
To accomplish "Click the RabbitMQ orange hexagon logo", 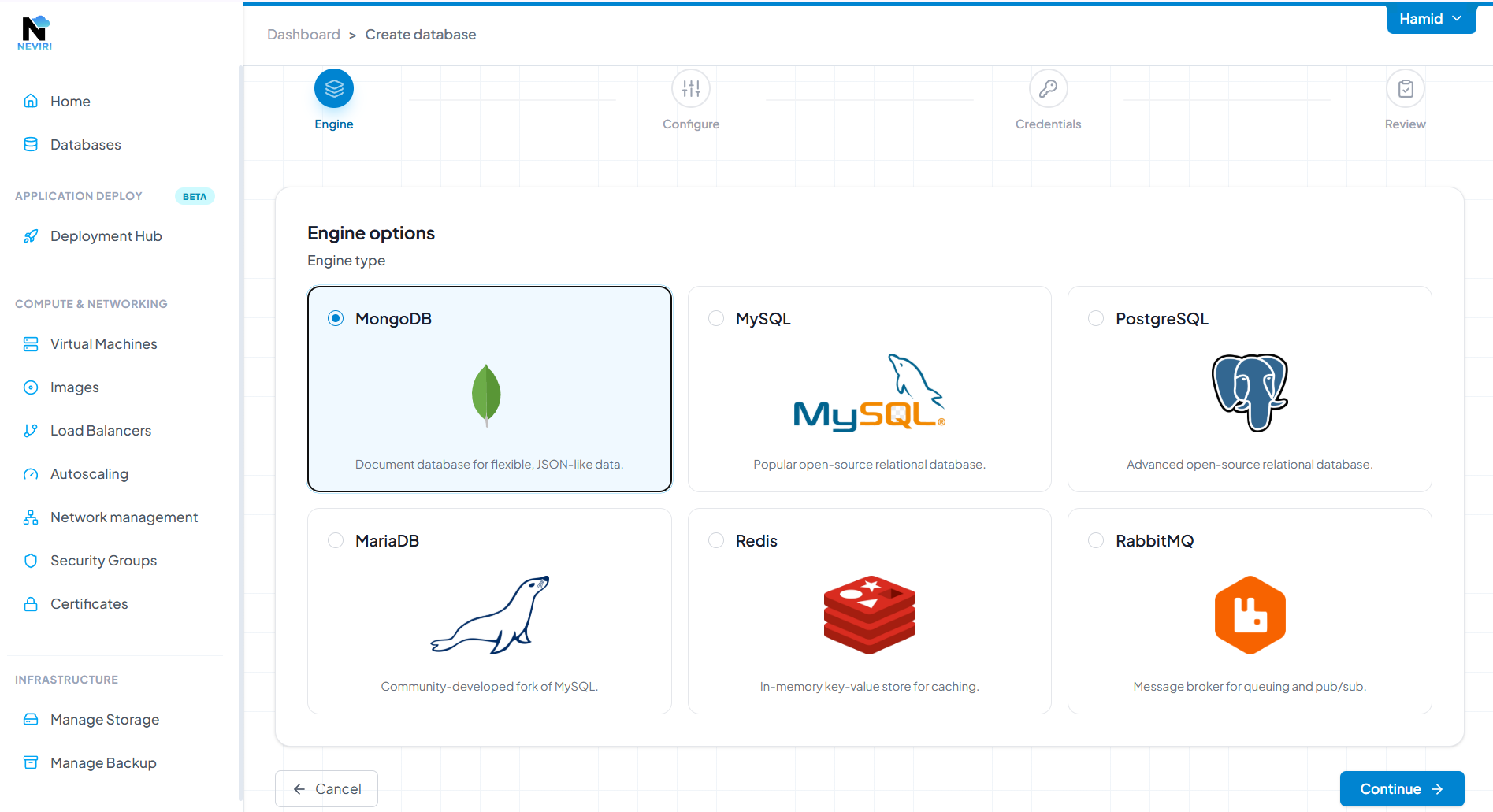I will click(1250, 614).
